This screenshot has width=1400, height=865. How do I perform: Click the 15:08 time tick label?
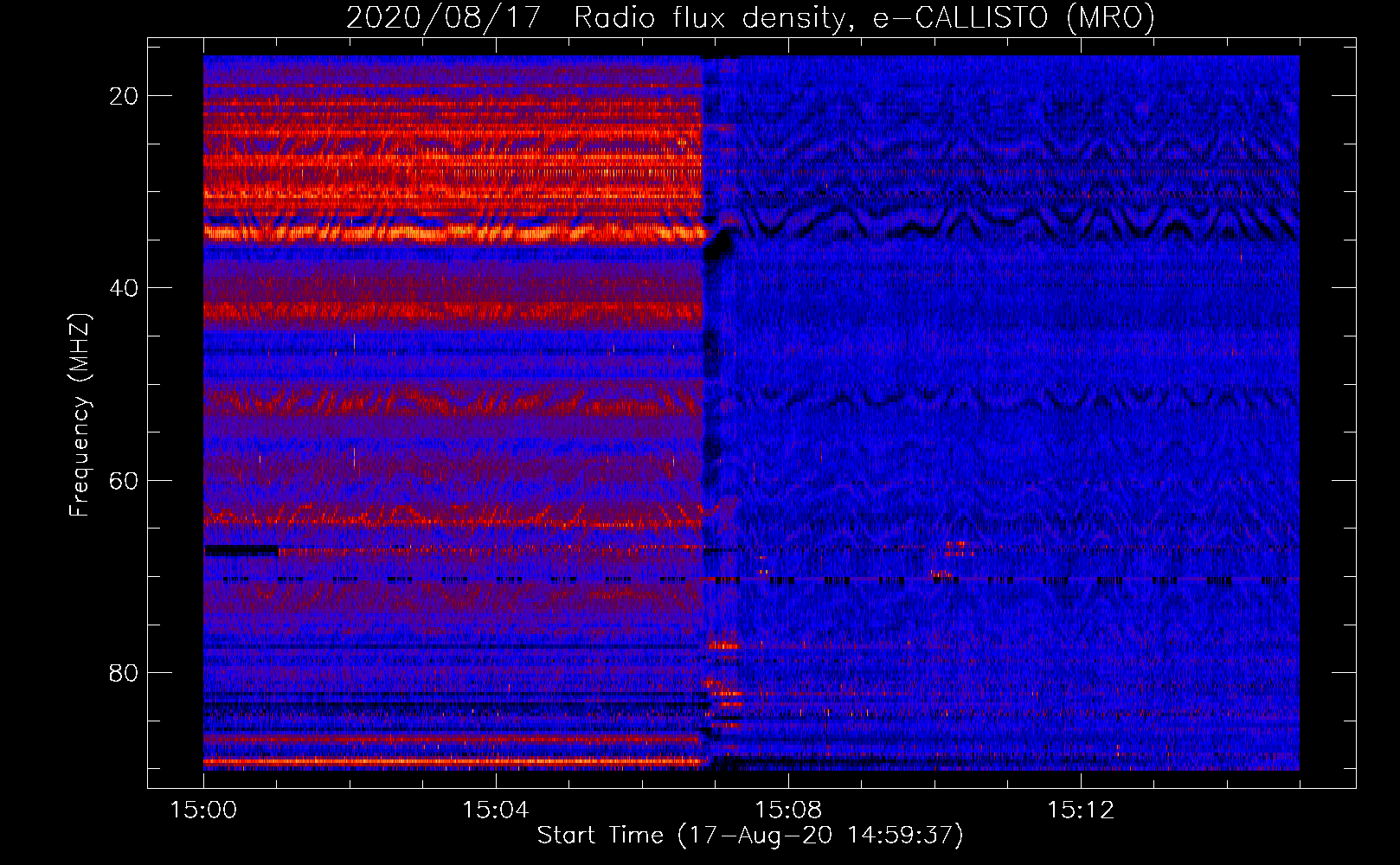(x=788, y=811)
